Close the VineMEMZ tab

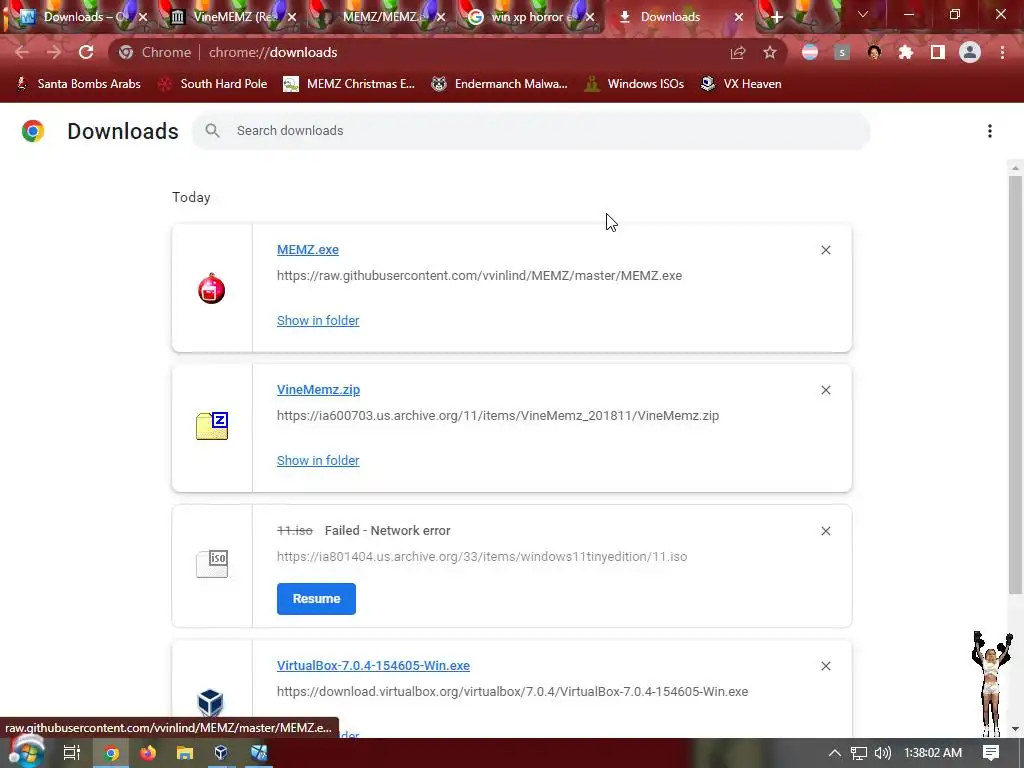pyautogui.click(x=293, y=18)
